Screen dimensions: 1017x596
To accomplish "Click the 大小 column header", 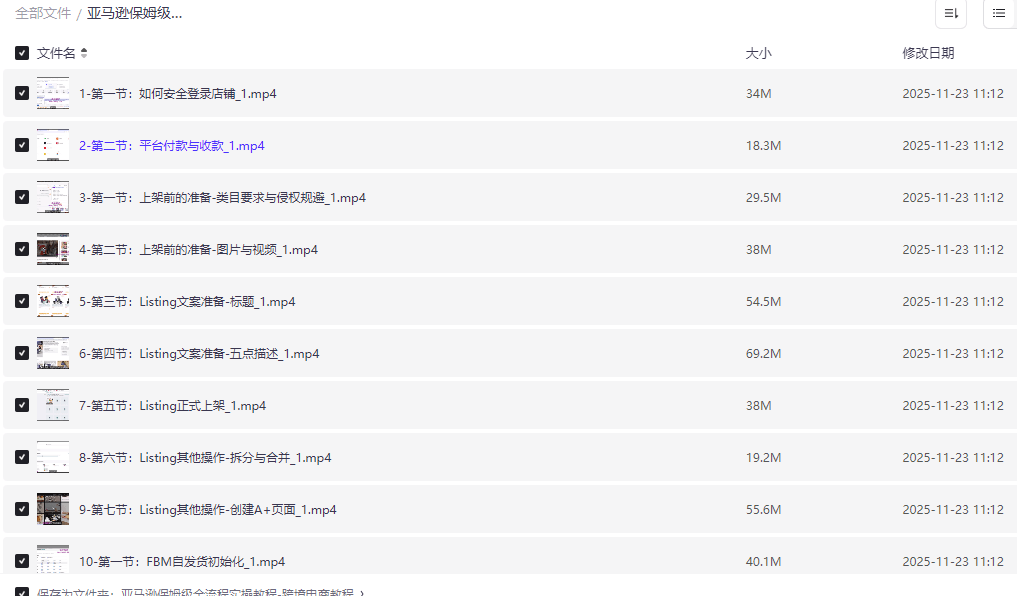I will click(x=758, y=53).
